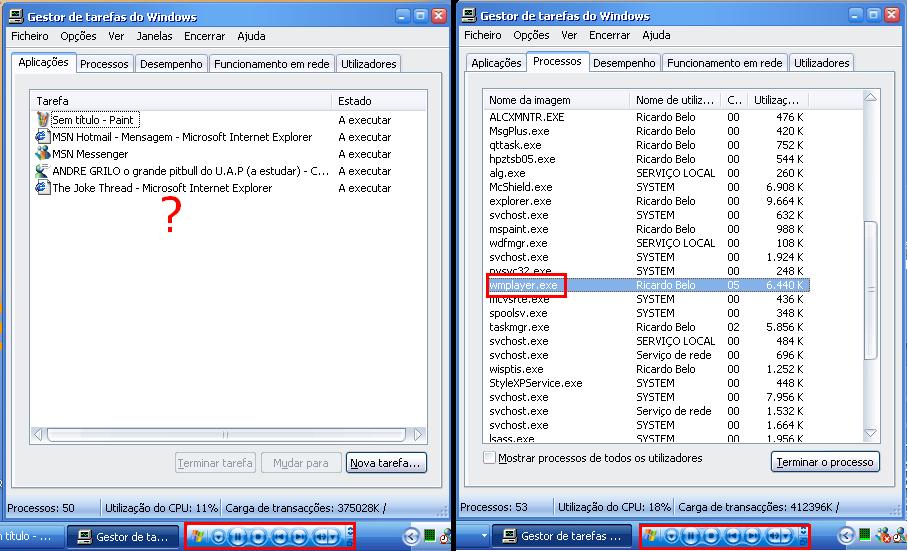Open the media player menu arrow on the left taskbar

(219, 536)
